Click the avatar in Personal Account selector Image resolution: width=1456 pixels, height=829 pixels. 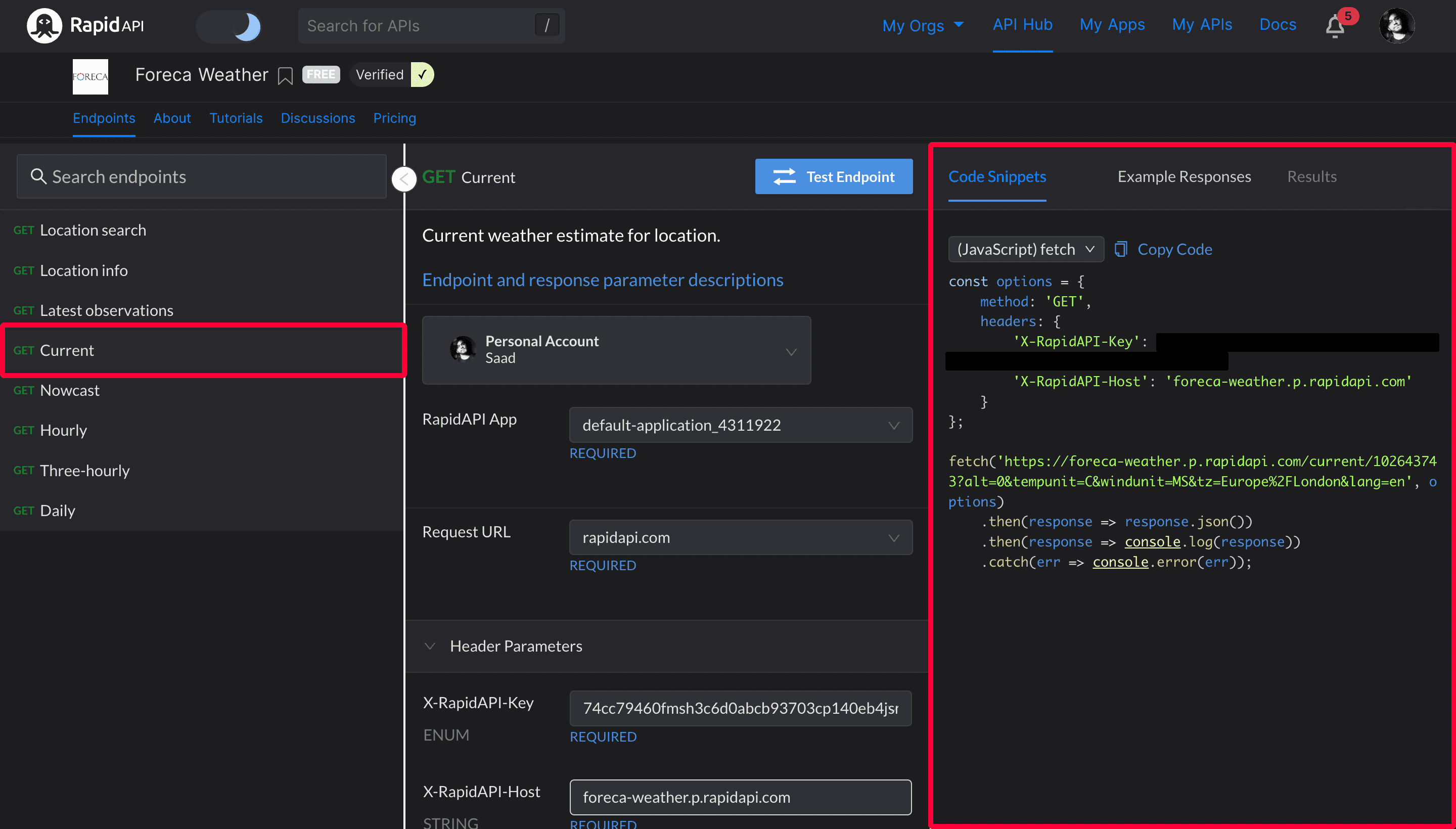(x=463, y=349)
